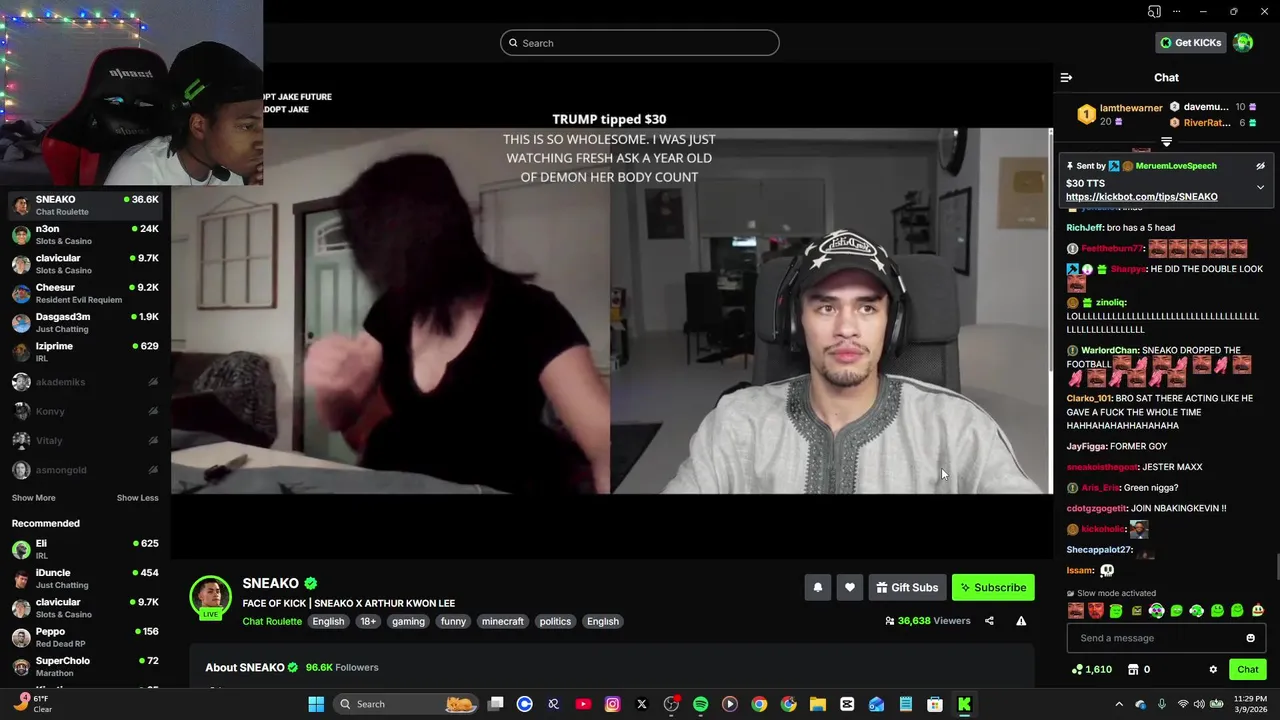The width and height of the screenshot is (1280, 720).
Task: Expand followed list with Show More
Action: pos(33,498)
